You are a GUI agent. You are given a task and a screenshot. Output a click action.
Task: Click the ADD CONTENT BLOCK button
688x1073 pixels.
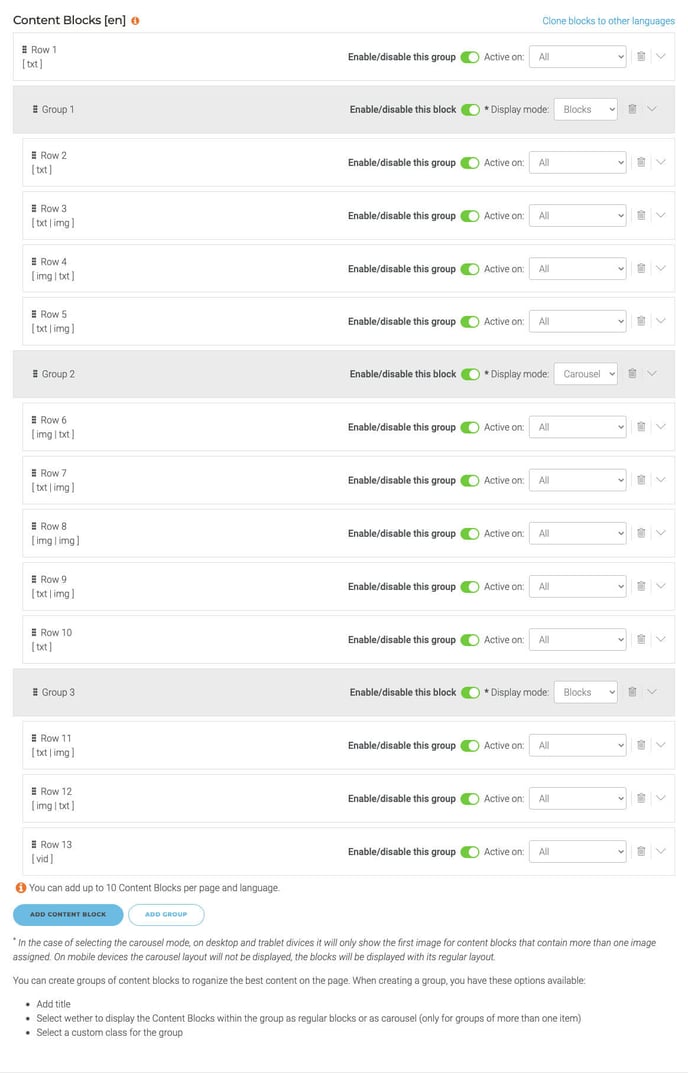(67, 914)
